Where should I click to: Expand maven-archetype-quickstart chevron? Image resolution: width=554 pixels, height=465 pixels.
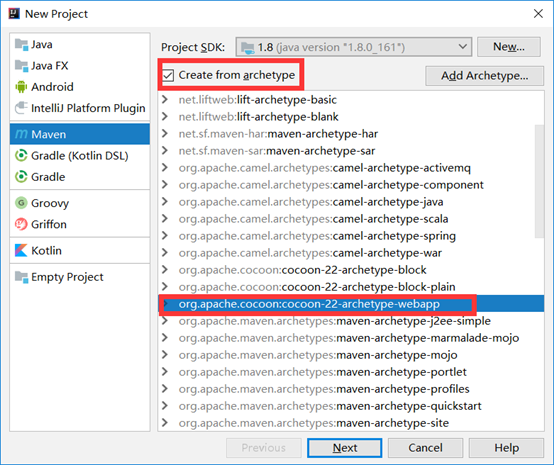tap(165, 405)
